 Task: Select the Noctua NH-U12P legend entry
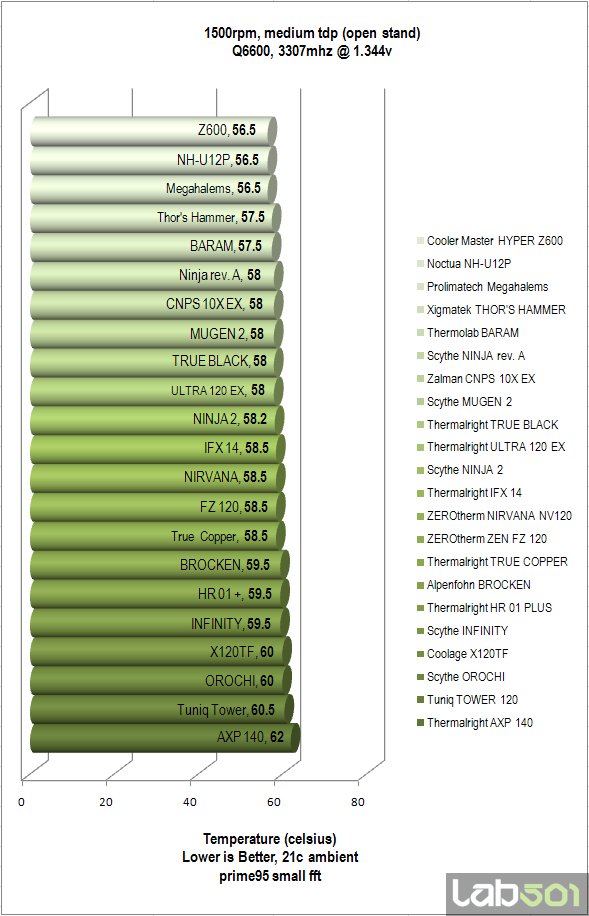click(x=464, y=264)
